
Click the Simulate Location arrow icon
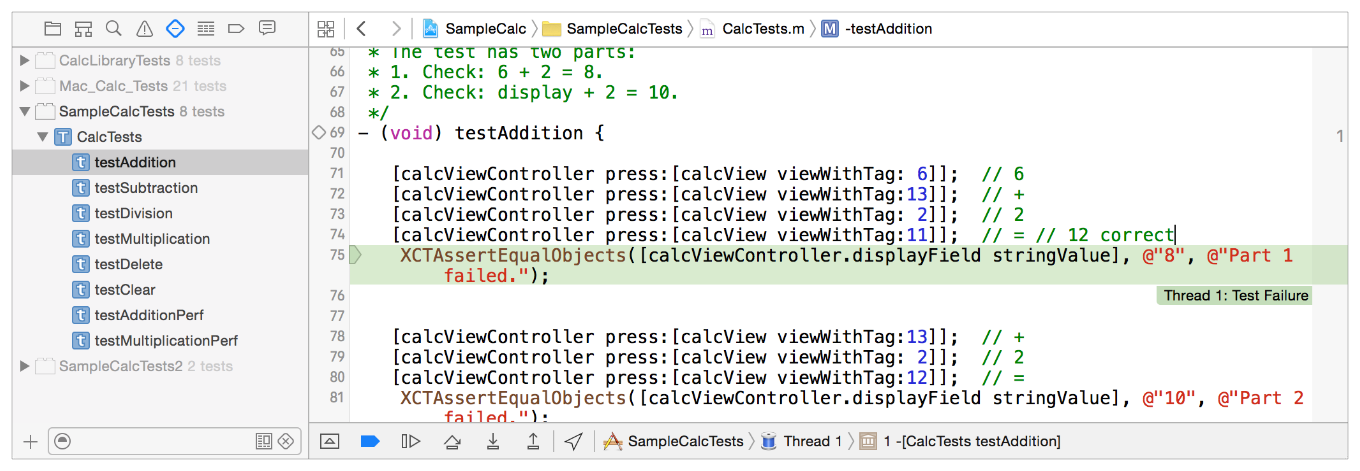[573, 441]
